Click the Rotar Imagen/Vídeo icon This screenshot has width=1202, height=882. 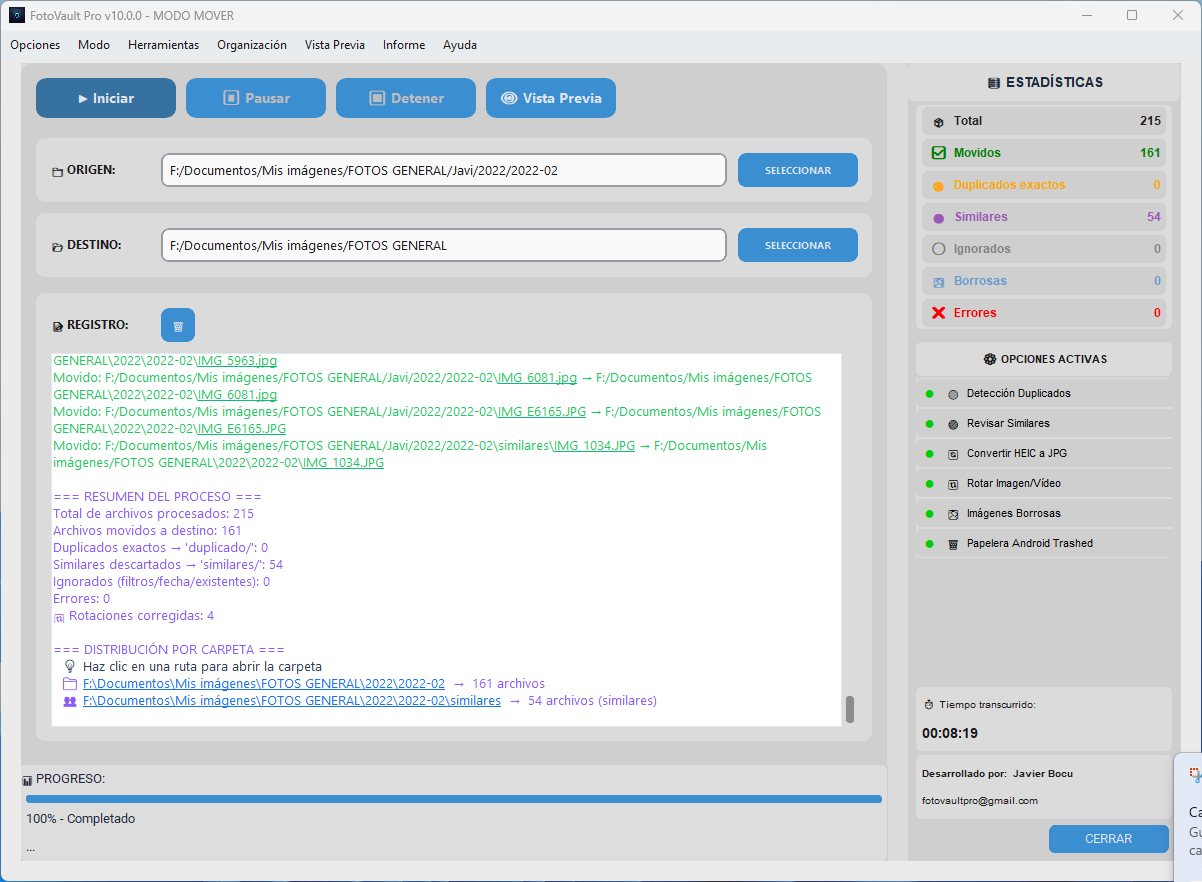click(x=953, y=484)
